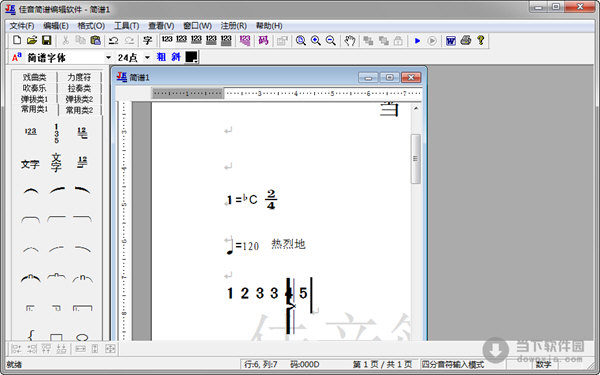The width and height of the screenshot is (600, 375).
Task: Open the 帮助(H) menu
Action: tap(269, 26)
